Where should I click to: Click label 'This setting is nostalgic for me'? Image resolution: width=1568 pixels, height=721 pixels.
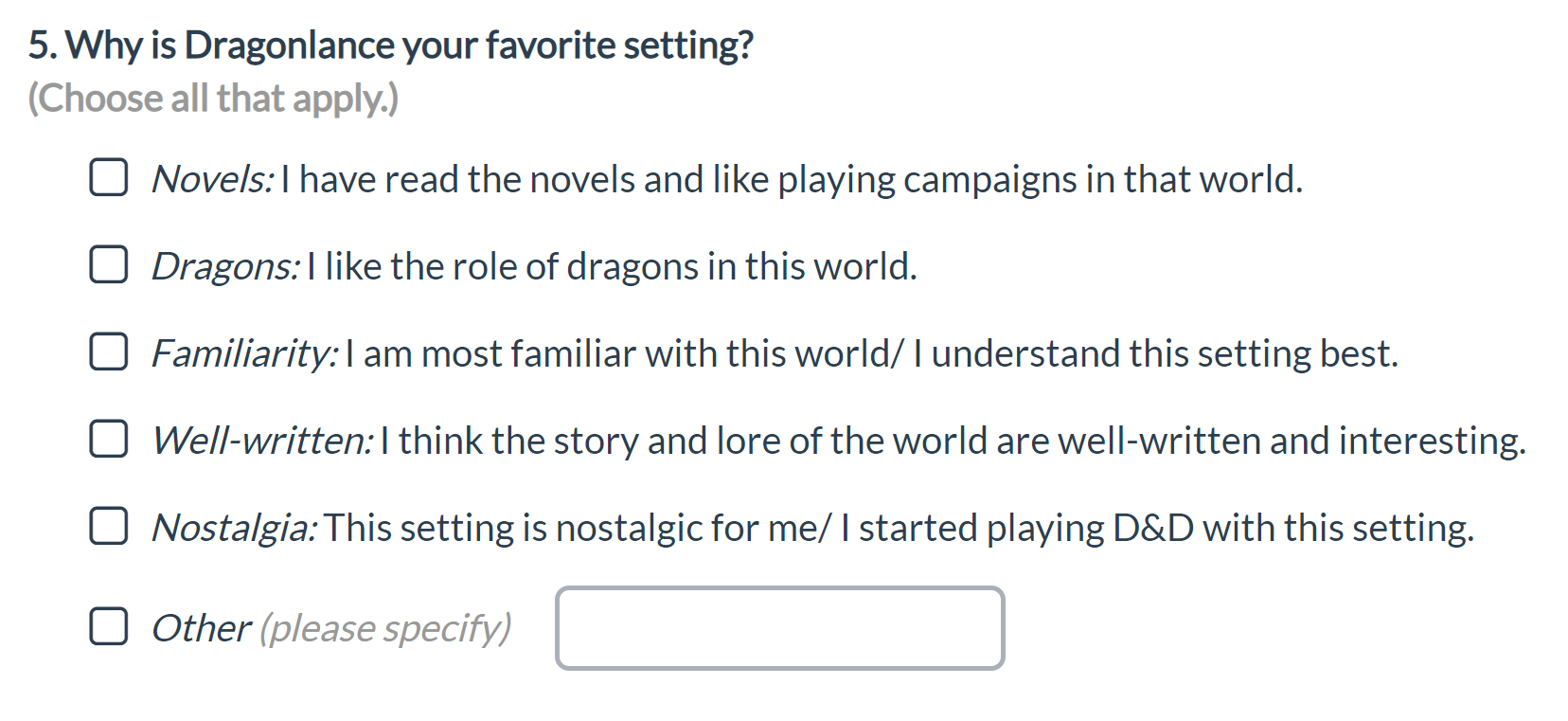click(899, 528)
